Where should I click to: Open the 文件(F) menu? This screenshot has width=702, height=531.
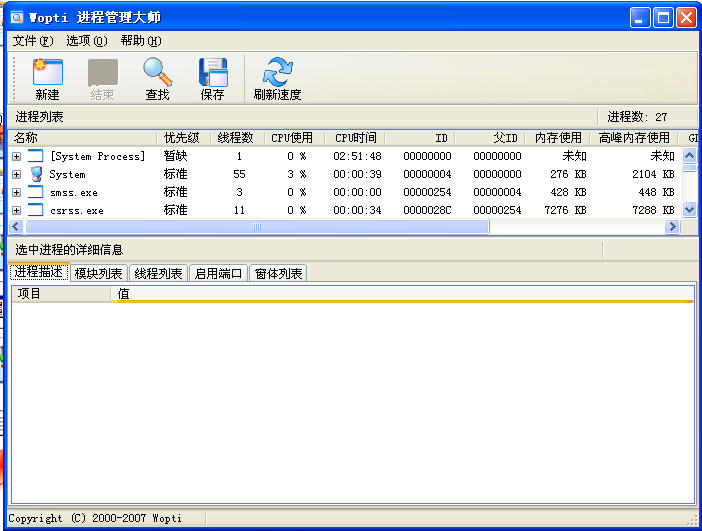pos(33,41)
